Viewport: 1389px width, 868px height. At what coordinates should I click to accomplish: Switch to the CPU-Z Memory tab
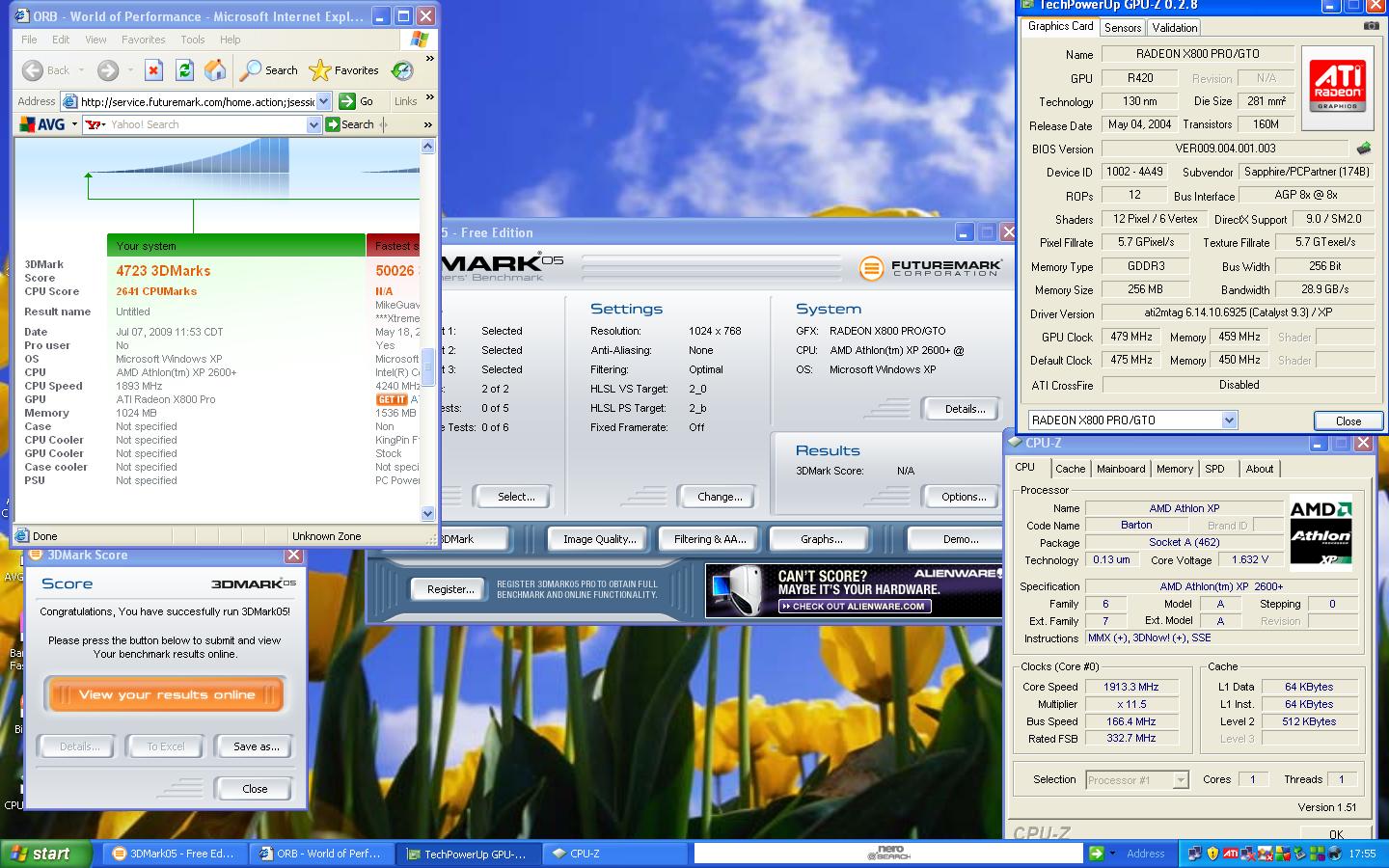tap(1175, 469)
